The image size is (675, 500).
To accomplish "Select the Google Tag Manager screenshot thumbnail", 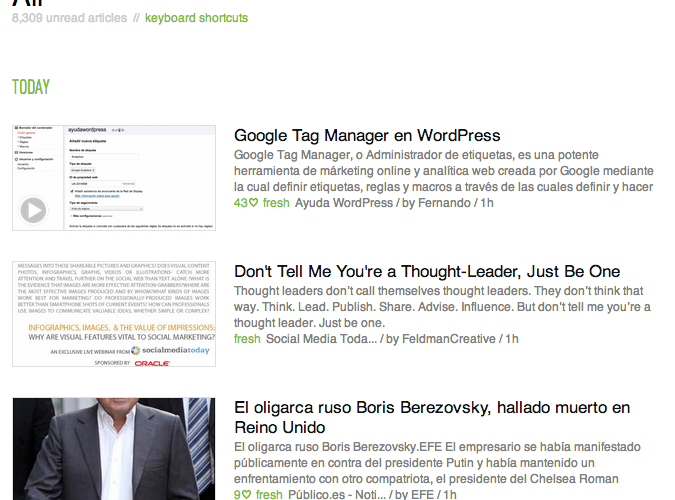I will click(114, 178).
